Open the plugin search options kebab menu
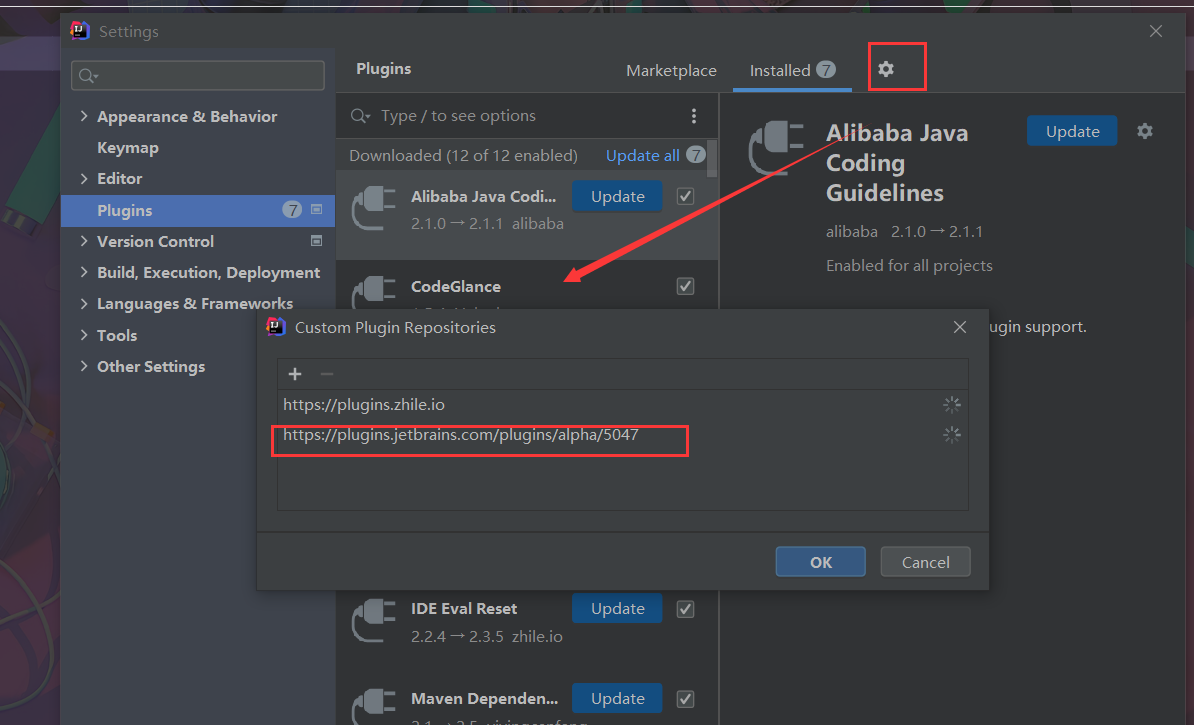This screenshot has width=1194, height=725. 693,116
